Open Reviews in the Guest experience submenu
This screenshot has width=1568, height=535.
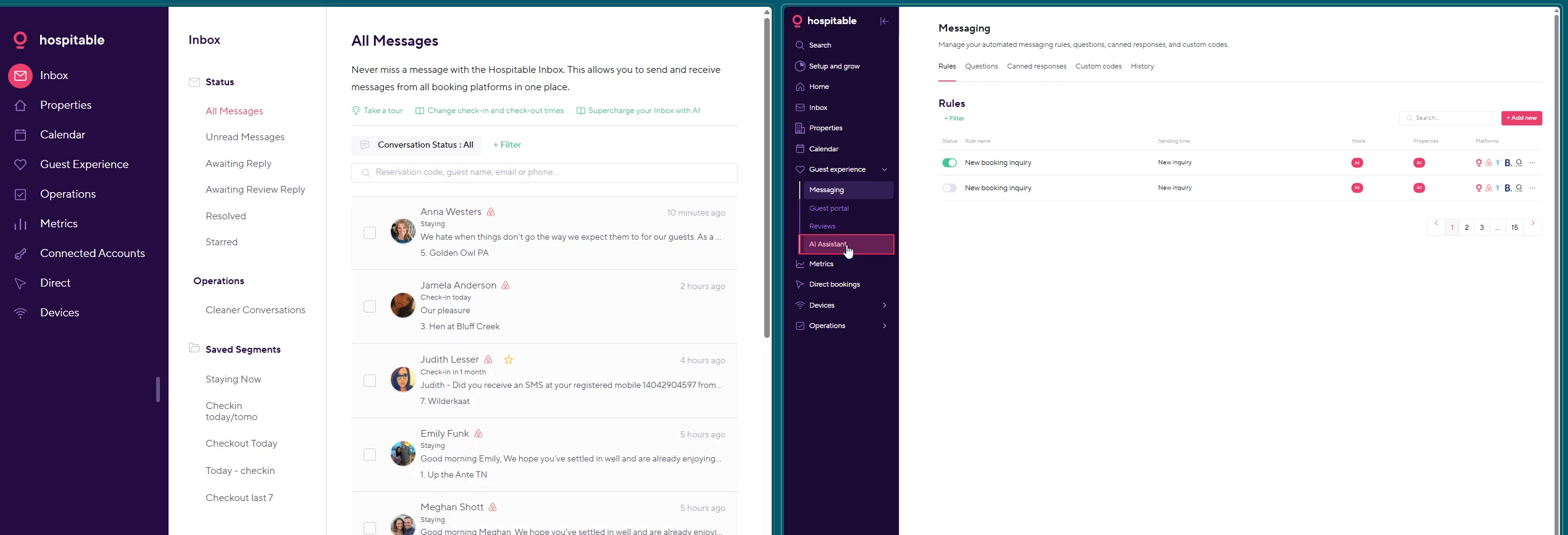click(822, 226)
